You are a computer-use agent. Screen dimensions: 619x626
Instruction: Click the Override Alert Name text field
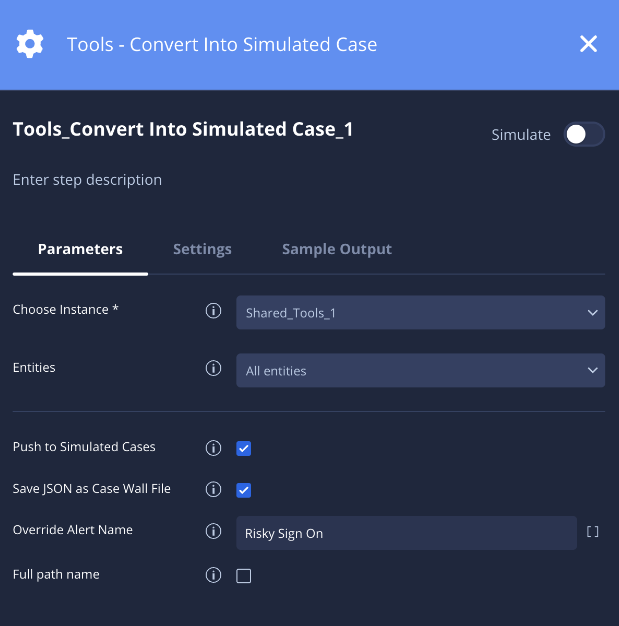[406, 533]
